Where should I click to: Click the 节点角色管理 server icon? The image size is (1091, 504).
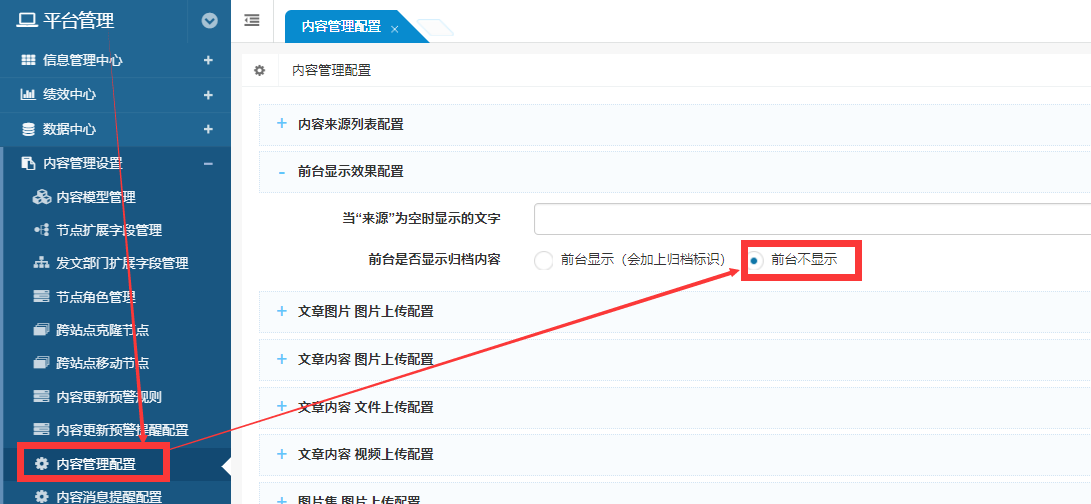coord(42,297)
